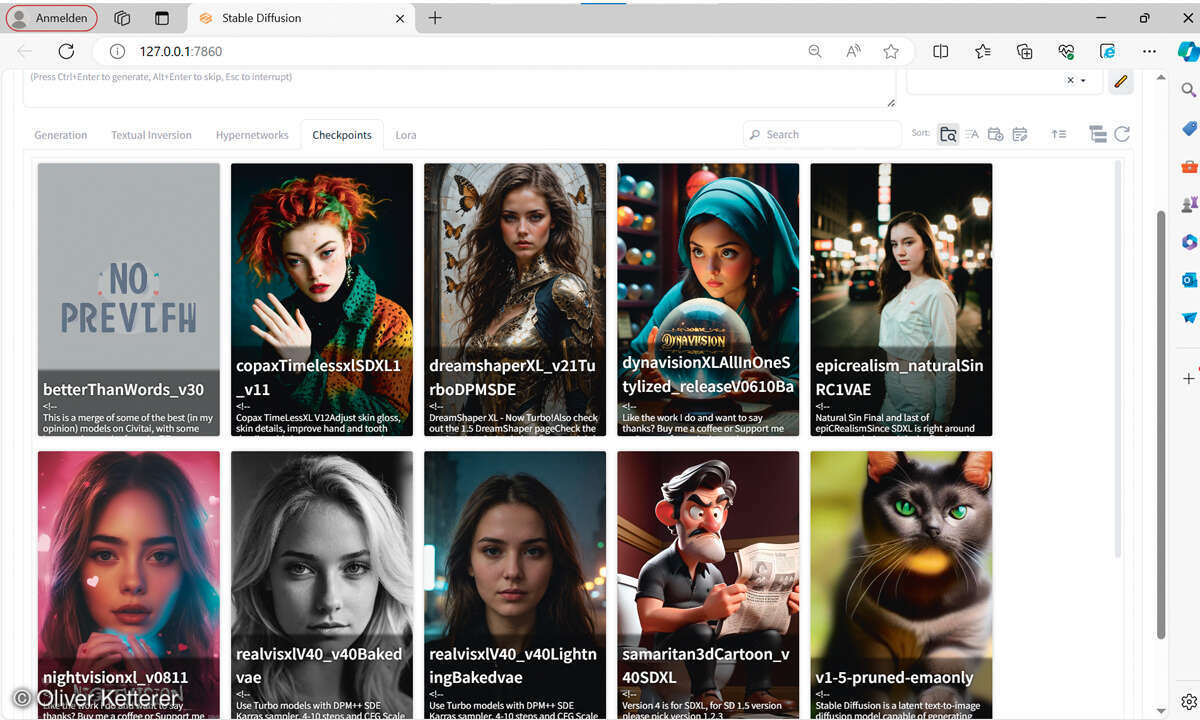Add page to favorites star
1200x720 pixels.
891,51
